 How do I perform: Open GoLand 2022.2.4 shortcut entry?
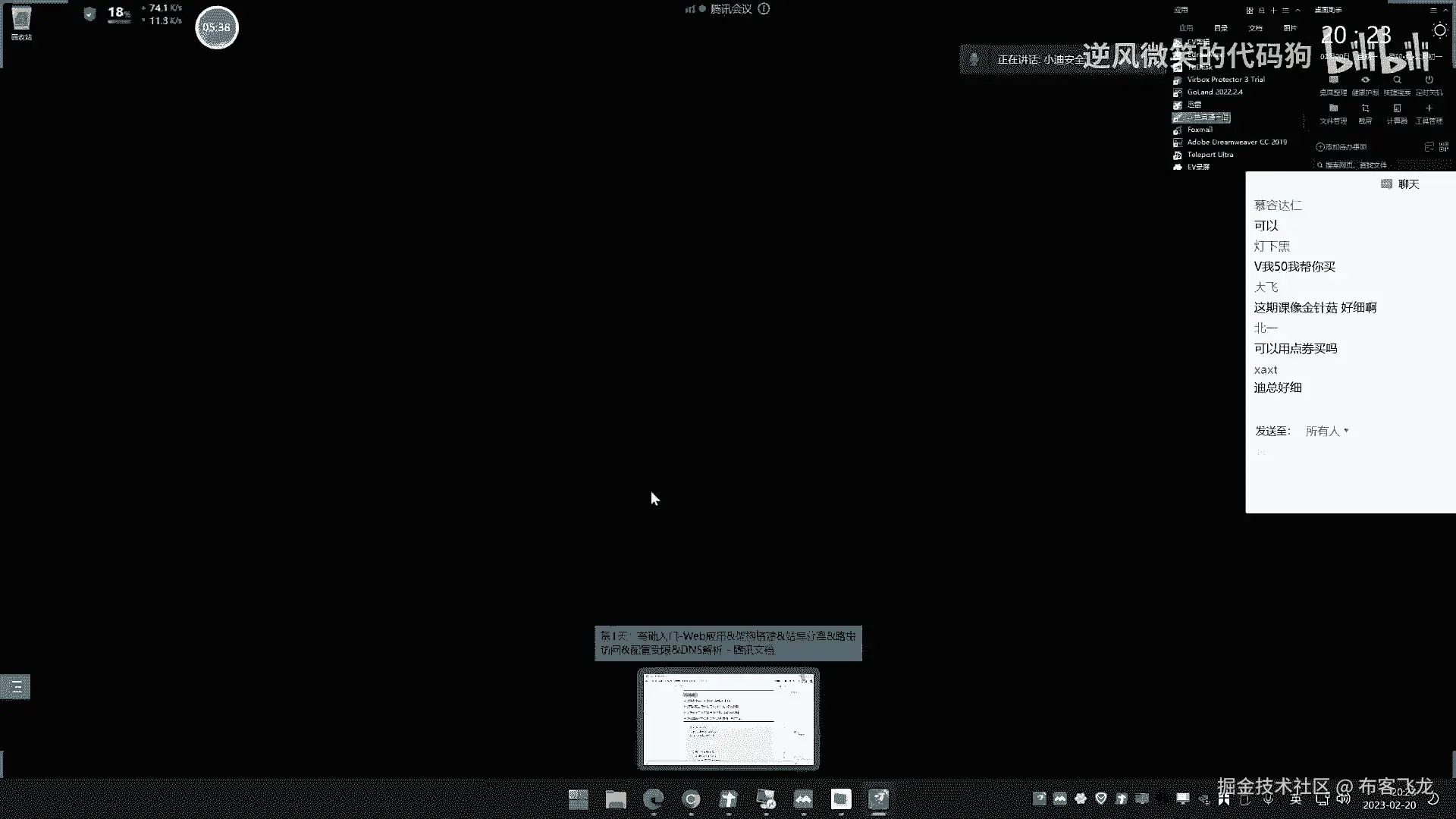coord(1214,92)
